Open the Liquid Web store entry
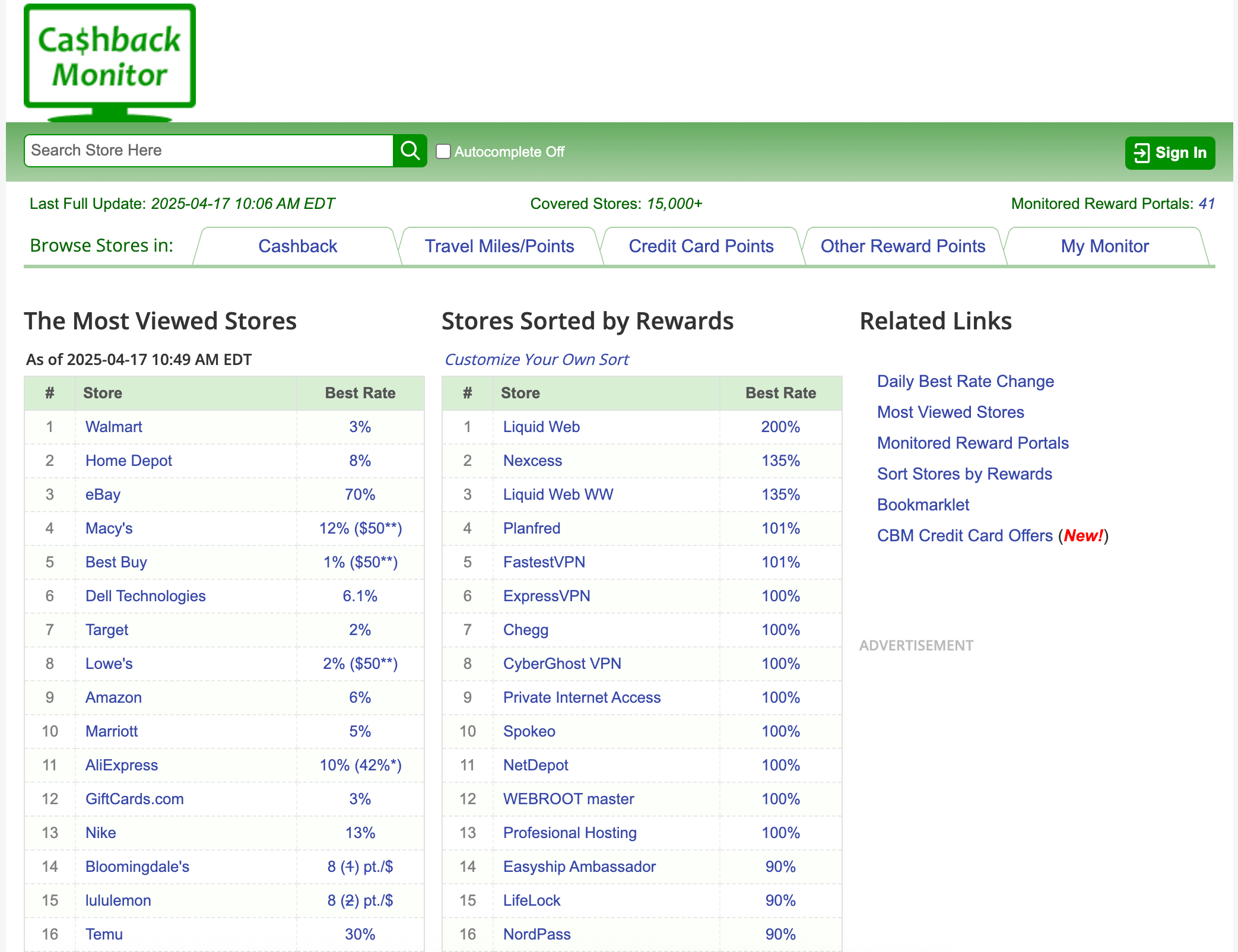This screenshot has width=1238, height=952. (x=541, y=427)
